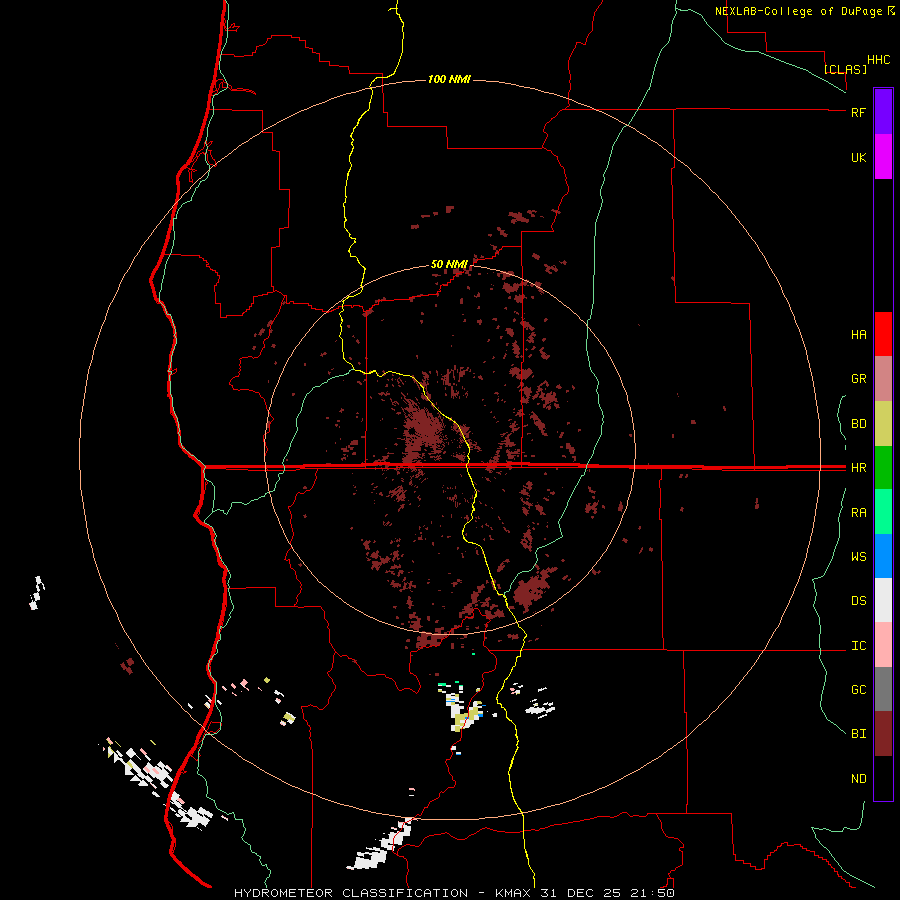Click the HR green legend swatch
The width and height of the screenshot is (900, 900).
[x=883, y=468]
